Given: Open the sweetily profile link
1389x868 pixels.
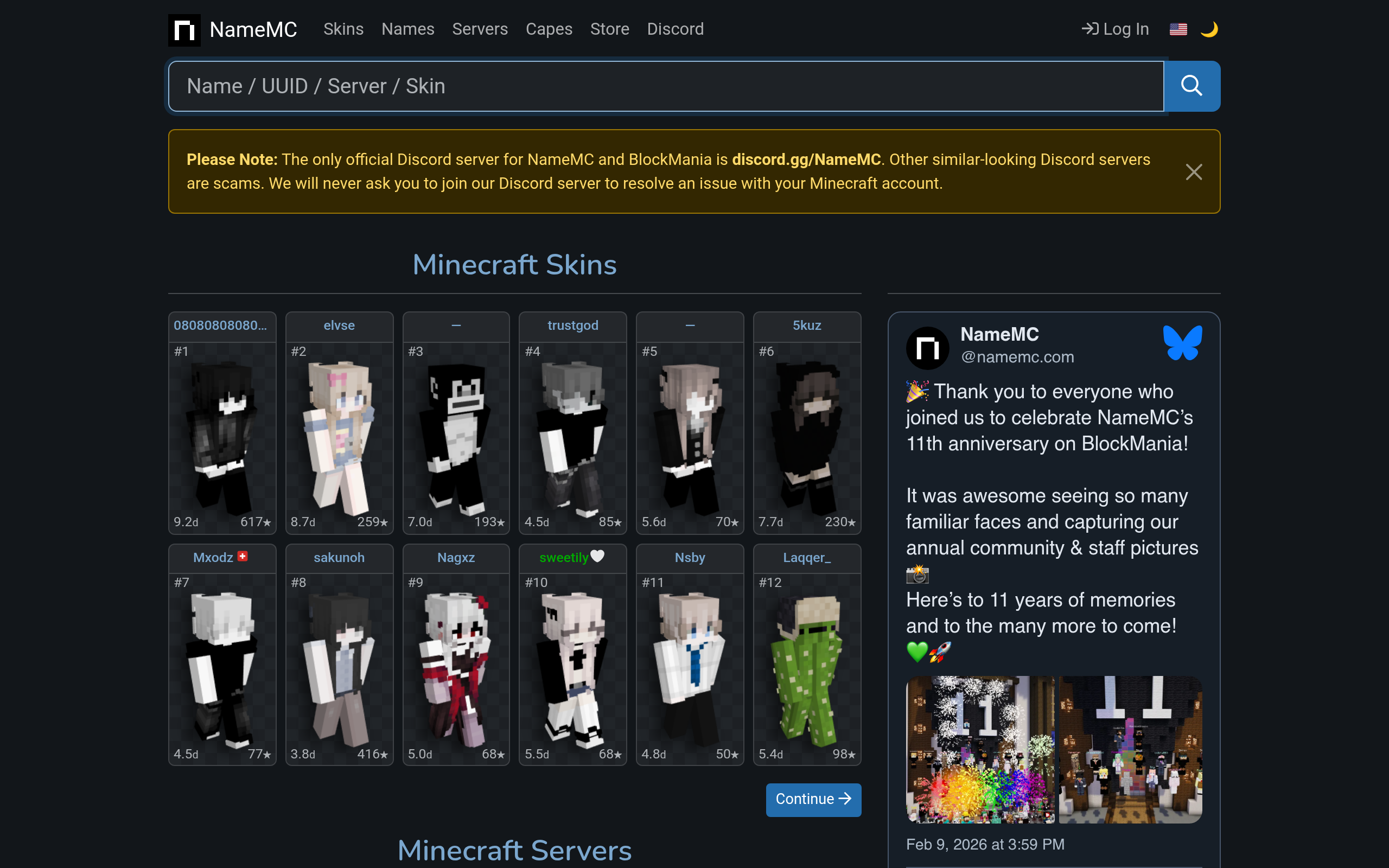Looking at the screenshot, I should point(564,558).
